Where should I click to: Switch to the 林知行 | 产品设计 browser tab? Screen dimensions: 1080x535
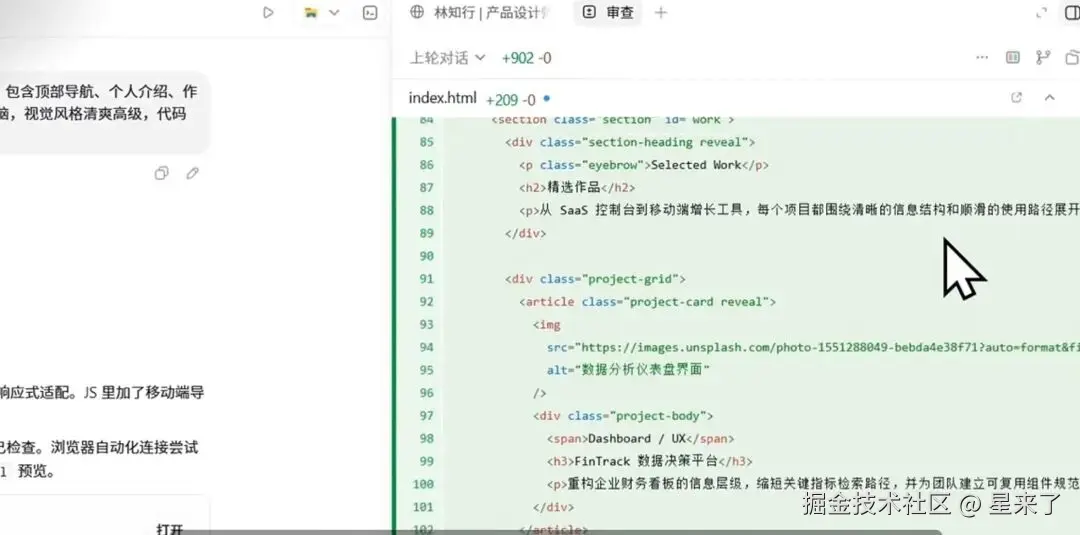481,12
